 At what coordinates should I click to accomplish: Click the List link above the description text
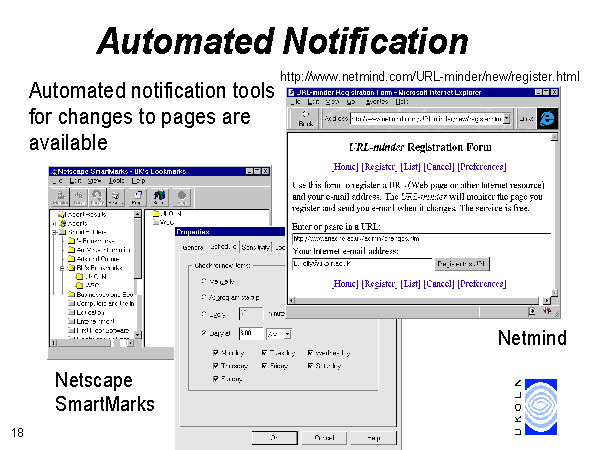410,167
